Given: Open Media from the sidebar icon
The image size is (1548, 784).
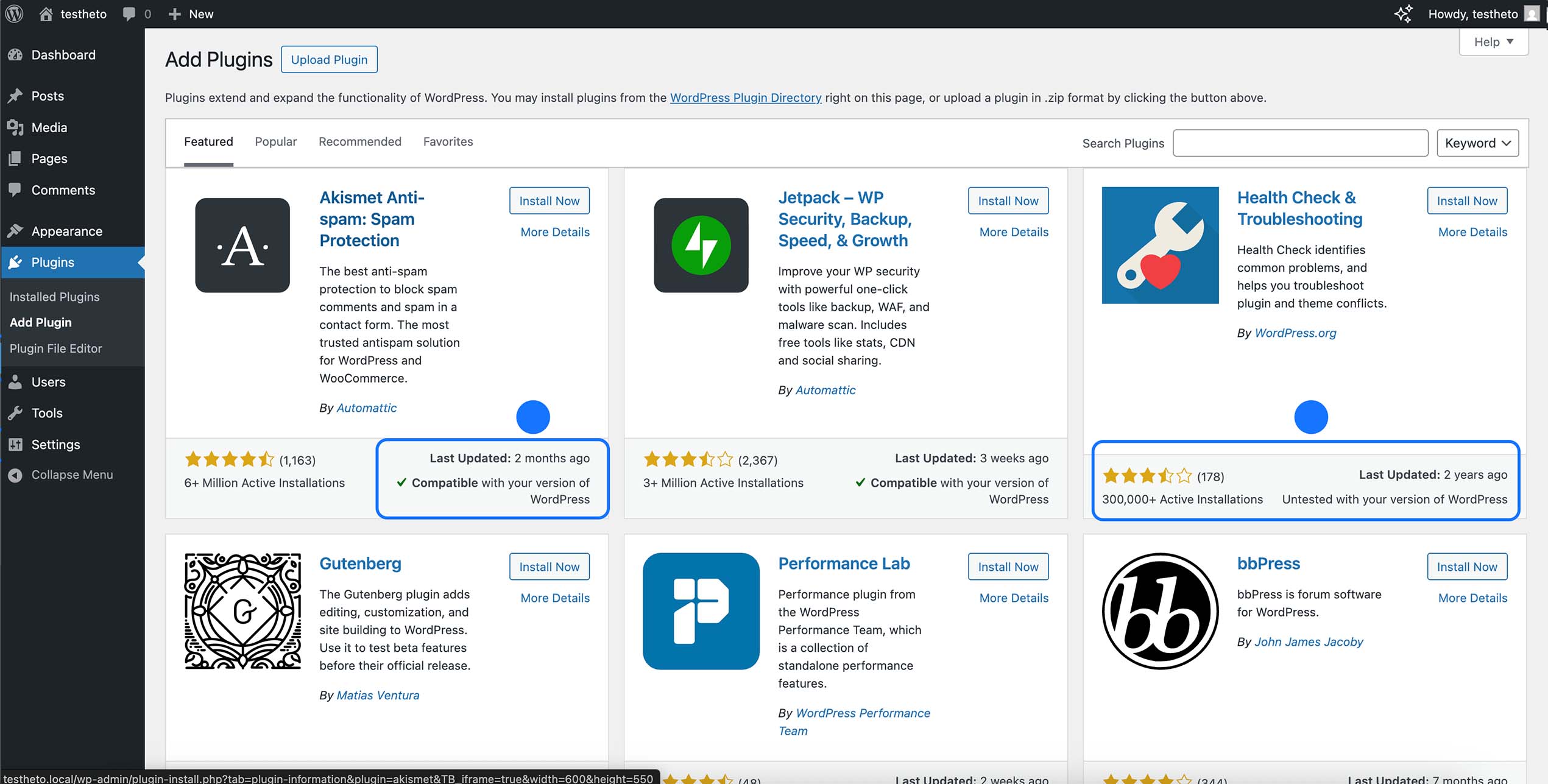Looking at the screenshot, I should coord(16,127).
